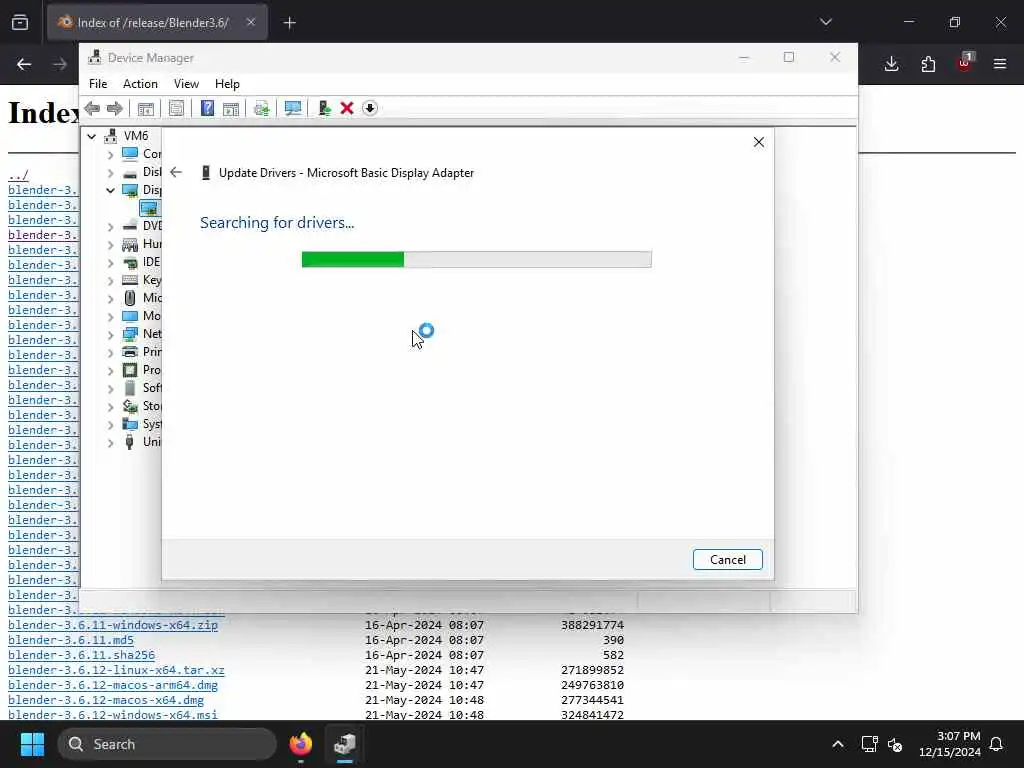Show hidden tray icons chevron
This screenshot has width=1024, height=768.
click(x=838, y=744)
